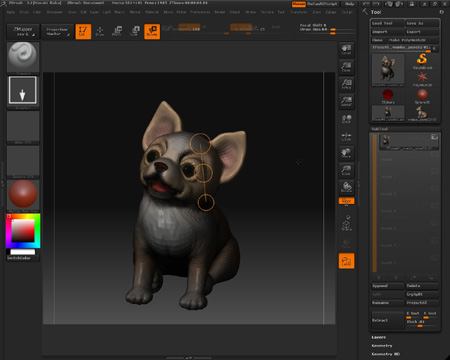Click the Scale view icon on right shelf
This screenshot has height=360, width=450.
click(346, 171)
